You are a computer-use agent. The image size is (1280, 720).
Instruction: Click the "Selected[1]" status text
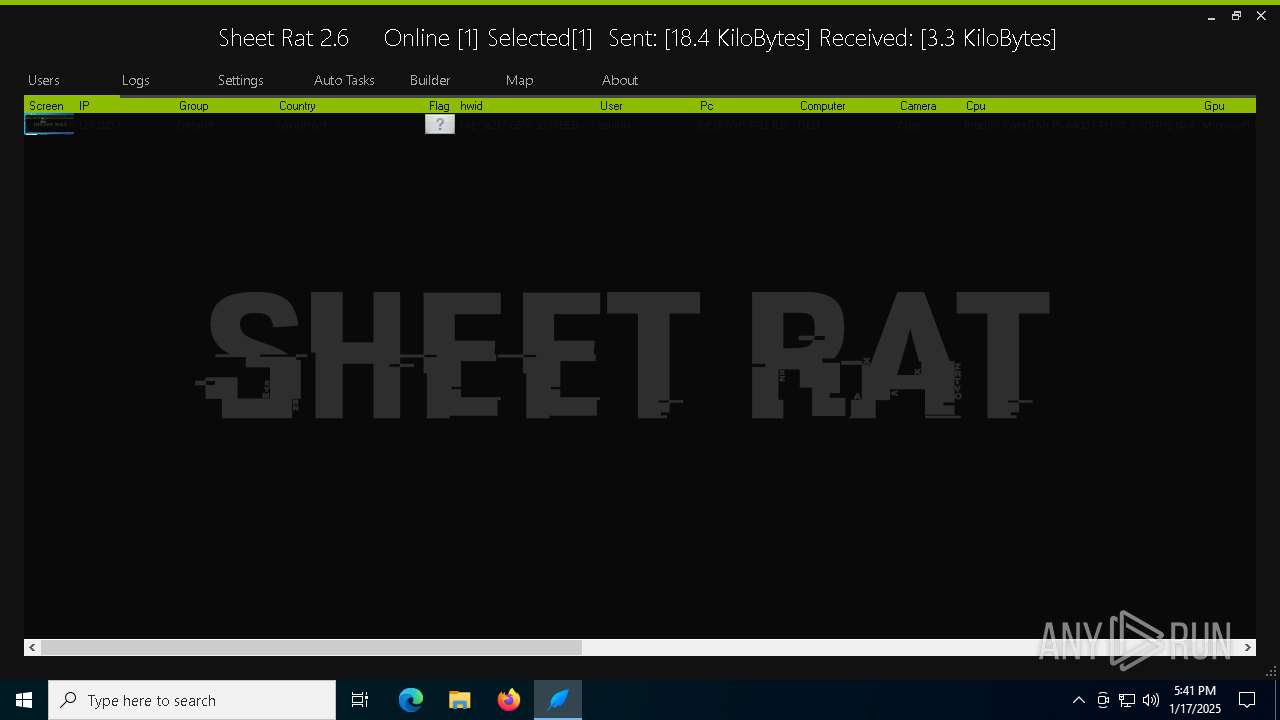(540, 38)
